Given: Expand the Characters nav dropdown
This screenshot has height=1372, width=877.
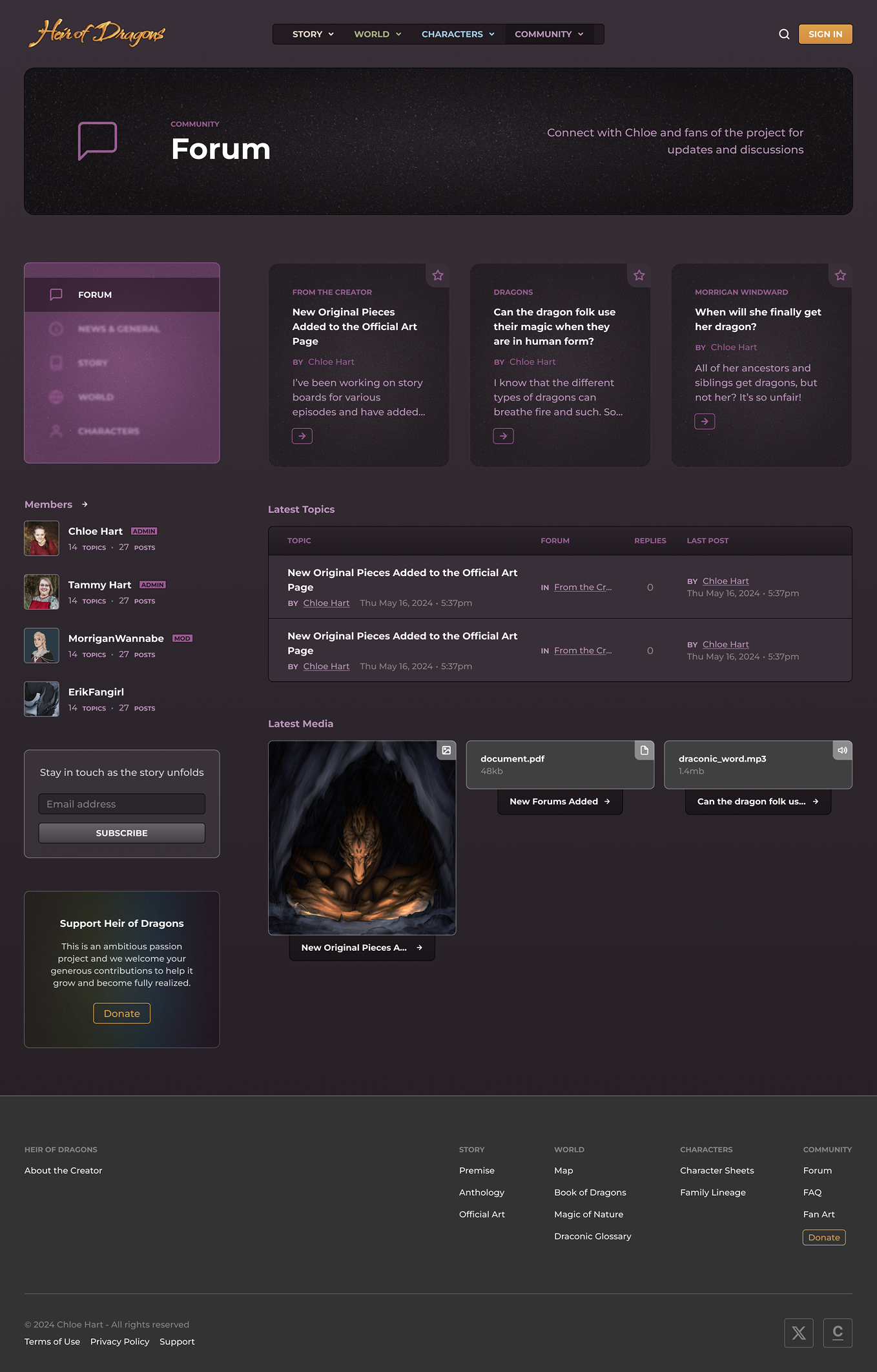Looking at the screenshot, I should [458, 34].
